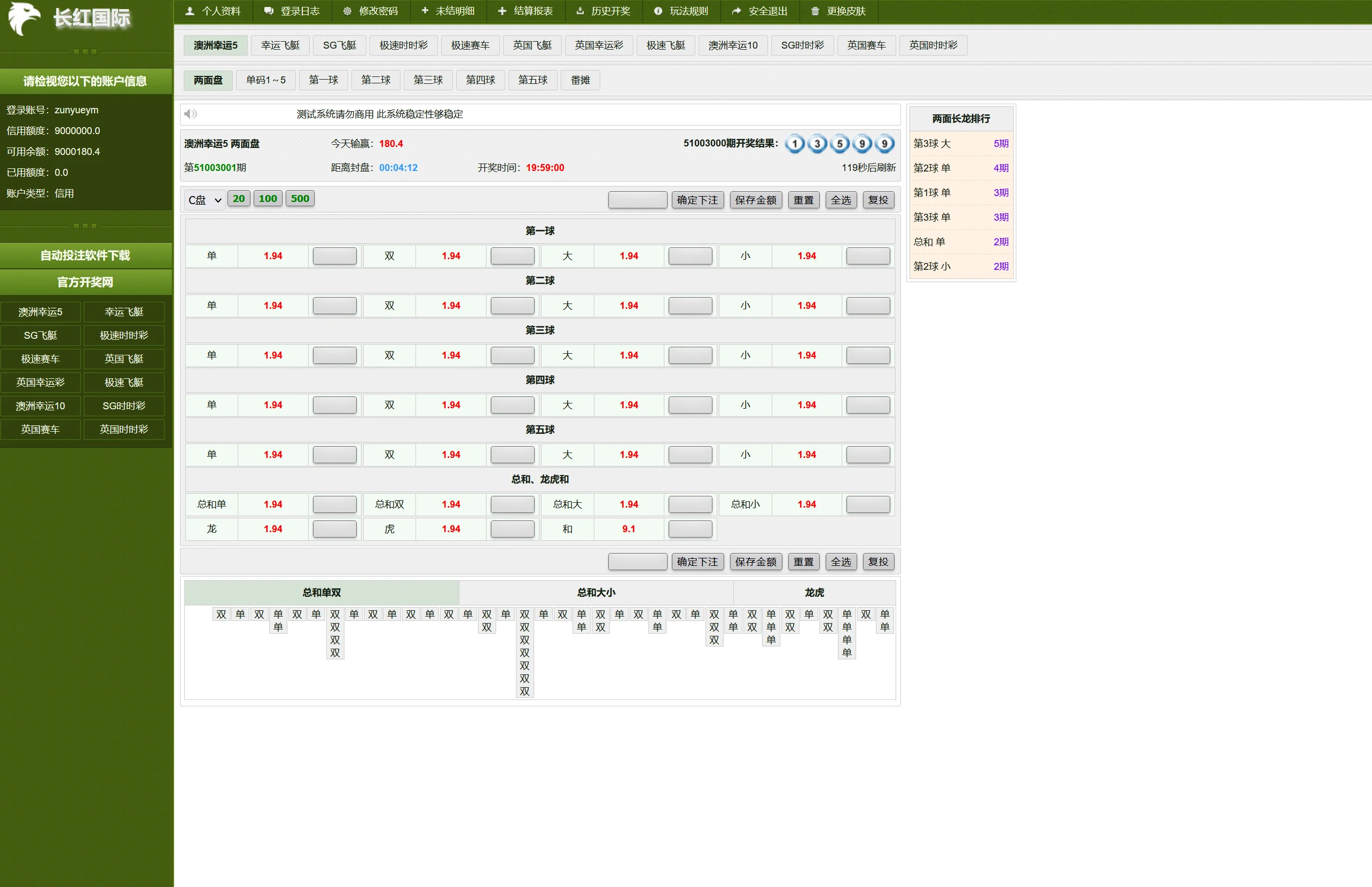Switch to the 幸运飞艇 game tab
1372x887 pixels.
tap(280, 45)
